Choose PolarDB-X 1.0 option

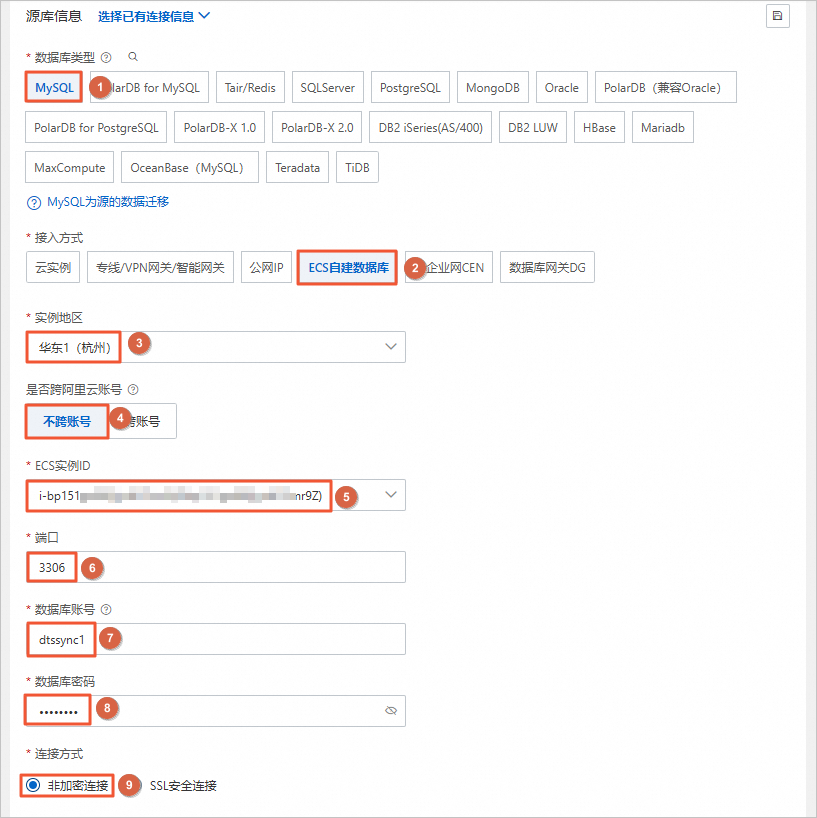[220, 127]
